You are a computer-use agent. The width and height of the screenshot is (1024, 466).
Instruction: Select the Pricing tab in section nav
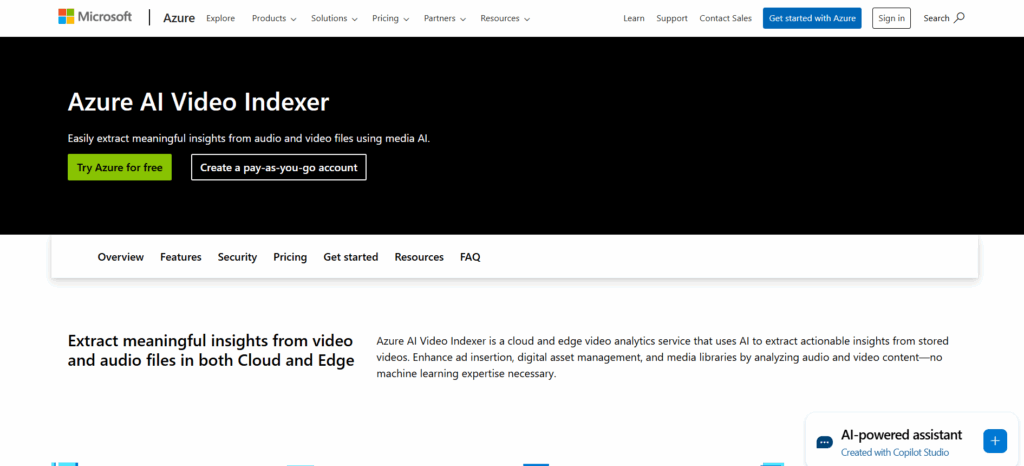(x=290, y=257)
